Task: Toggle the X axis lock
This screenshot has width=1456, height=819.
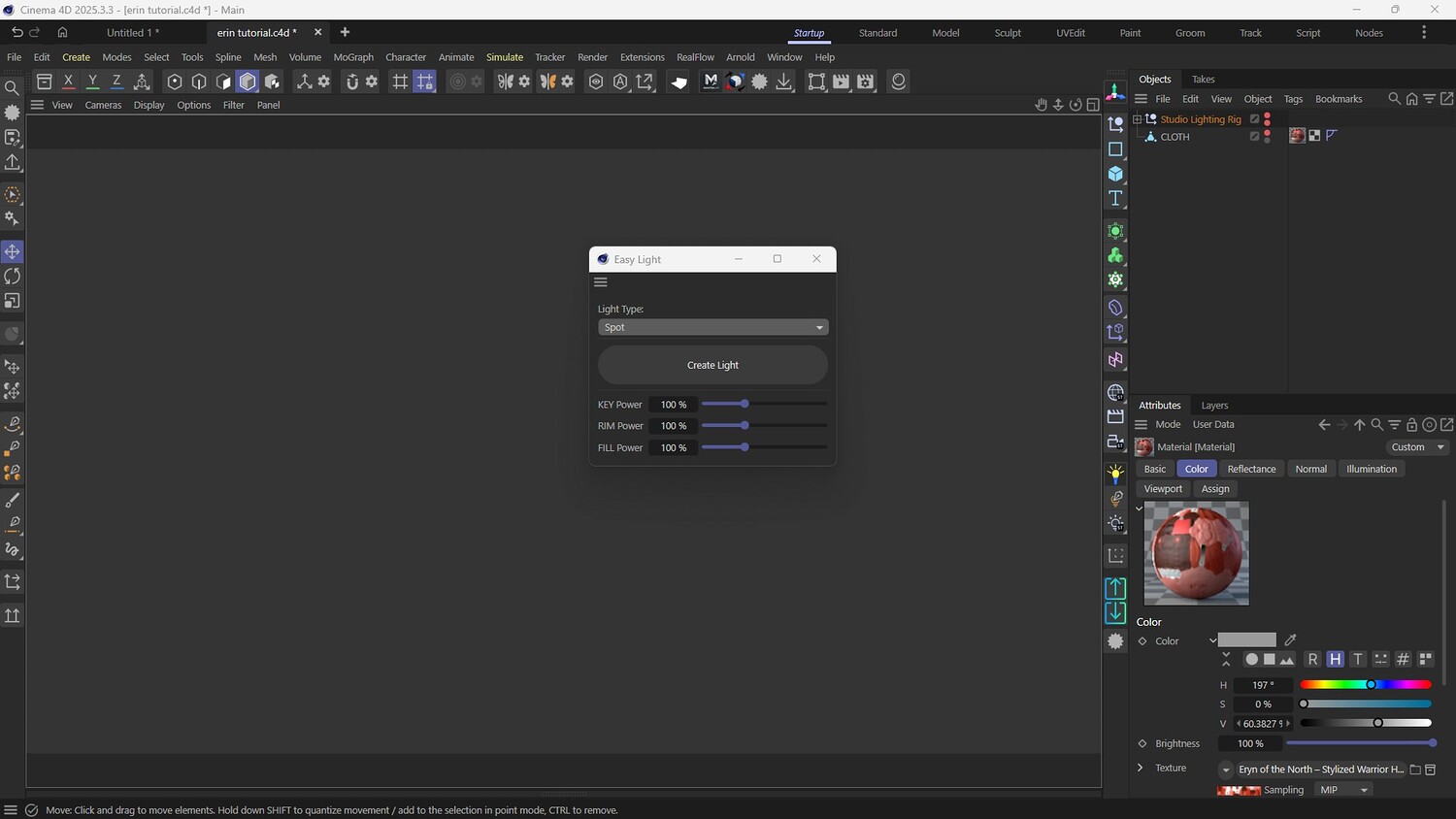Action: click(x=68, y=82)
